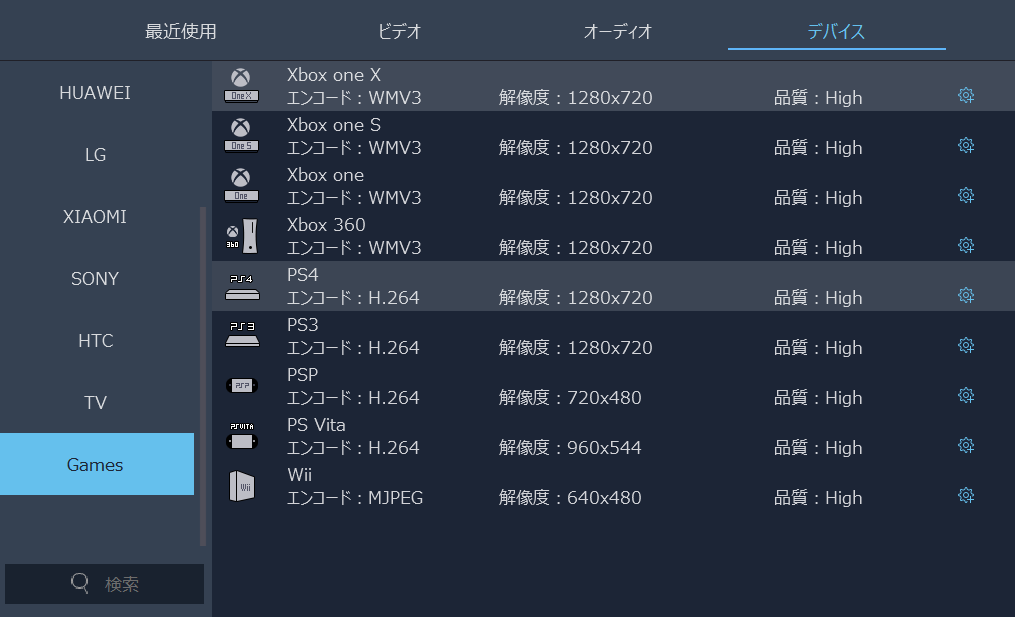Open settings gear for PS3
This screenshot has width=1015, height=617.
[x=966, y=346]
